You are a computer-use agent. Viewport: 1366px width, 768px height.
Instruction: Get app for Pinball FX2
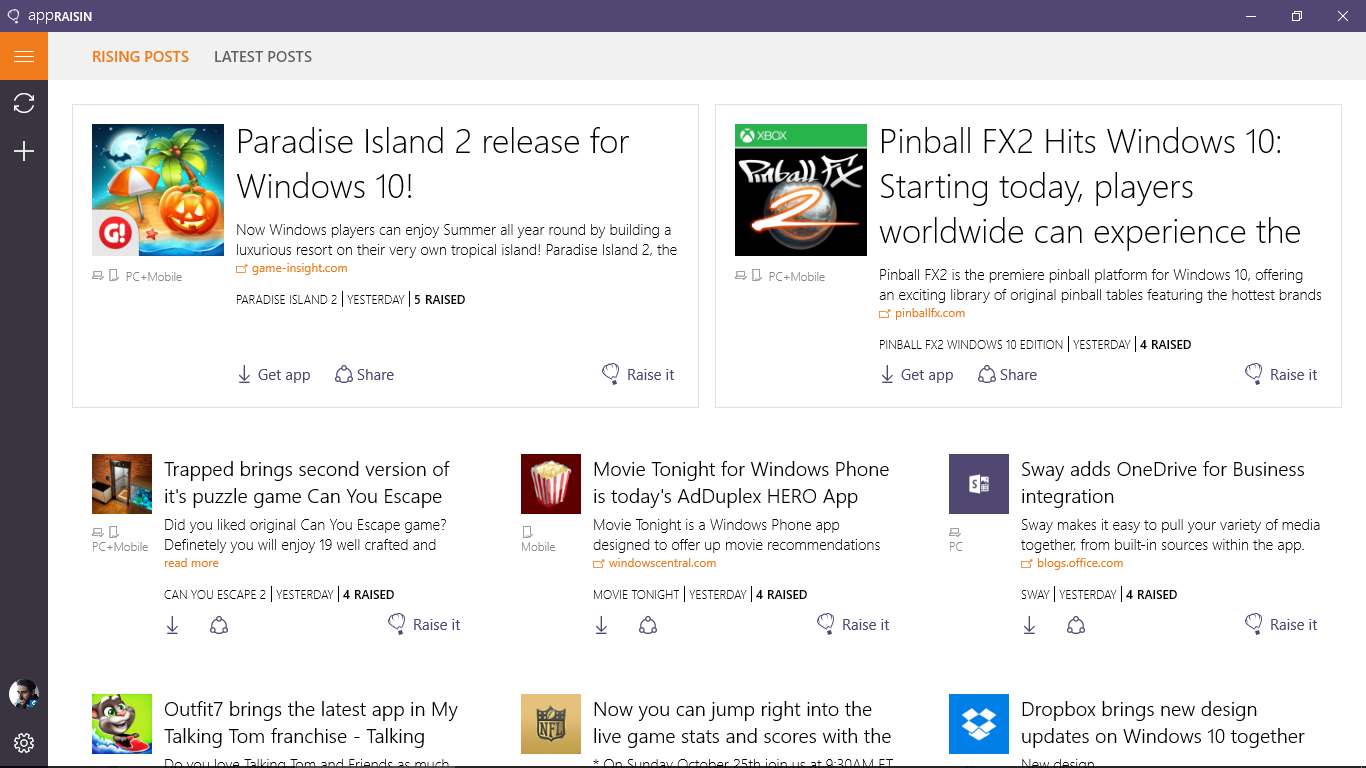click(917, 374)
